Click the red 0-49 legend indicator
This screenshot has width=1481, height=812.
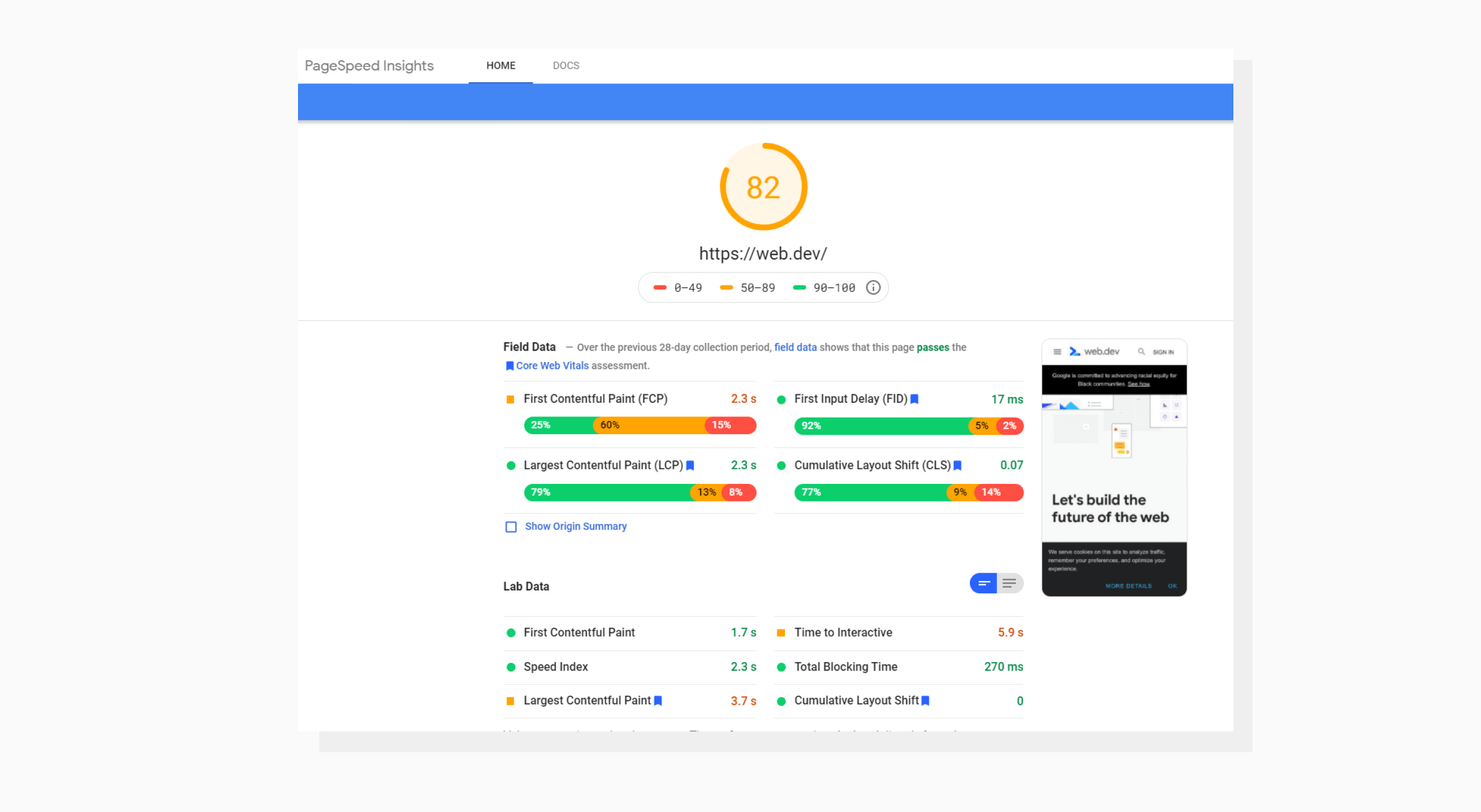coord(660,287)
